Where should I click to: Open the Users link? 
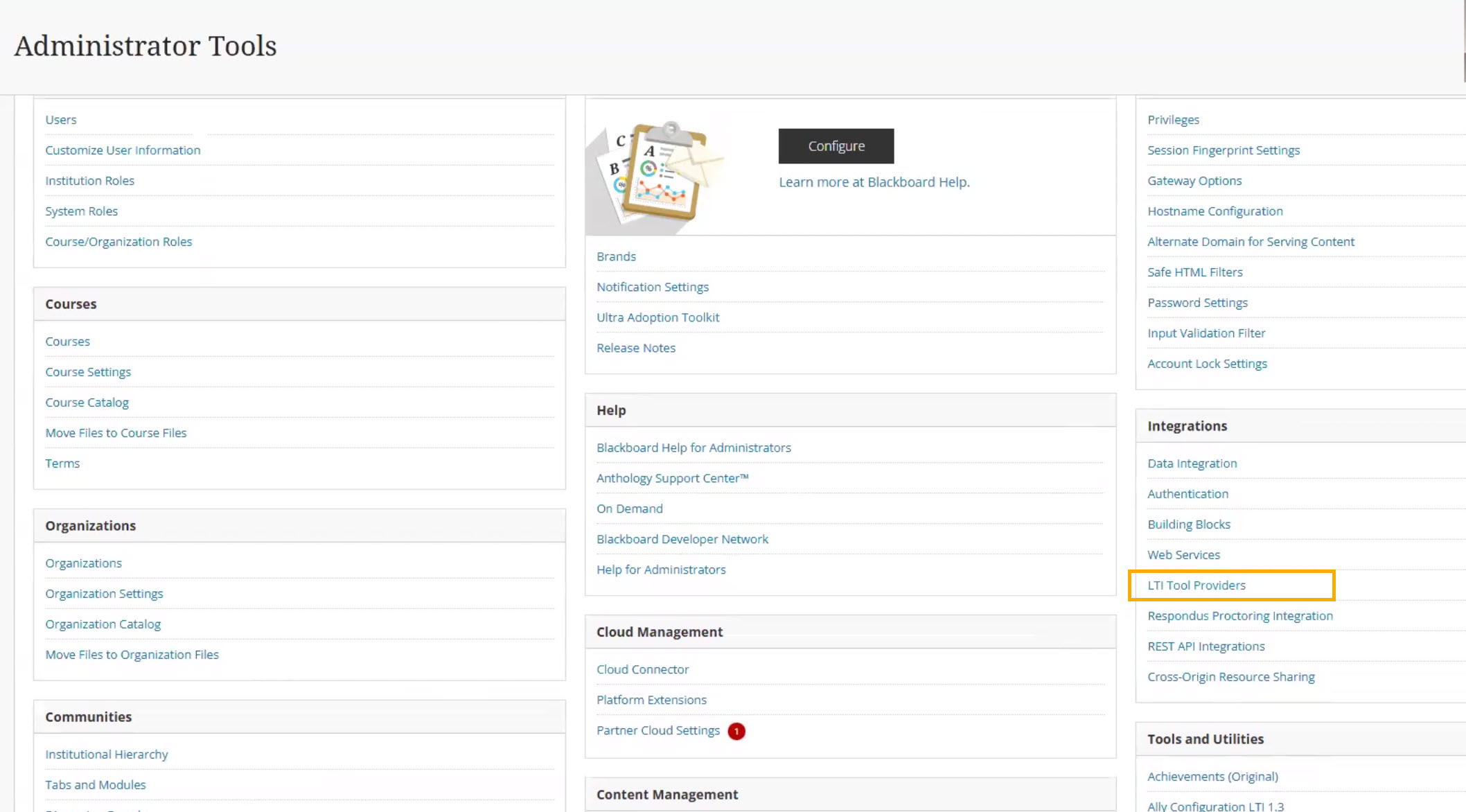61,120
